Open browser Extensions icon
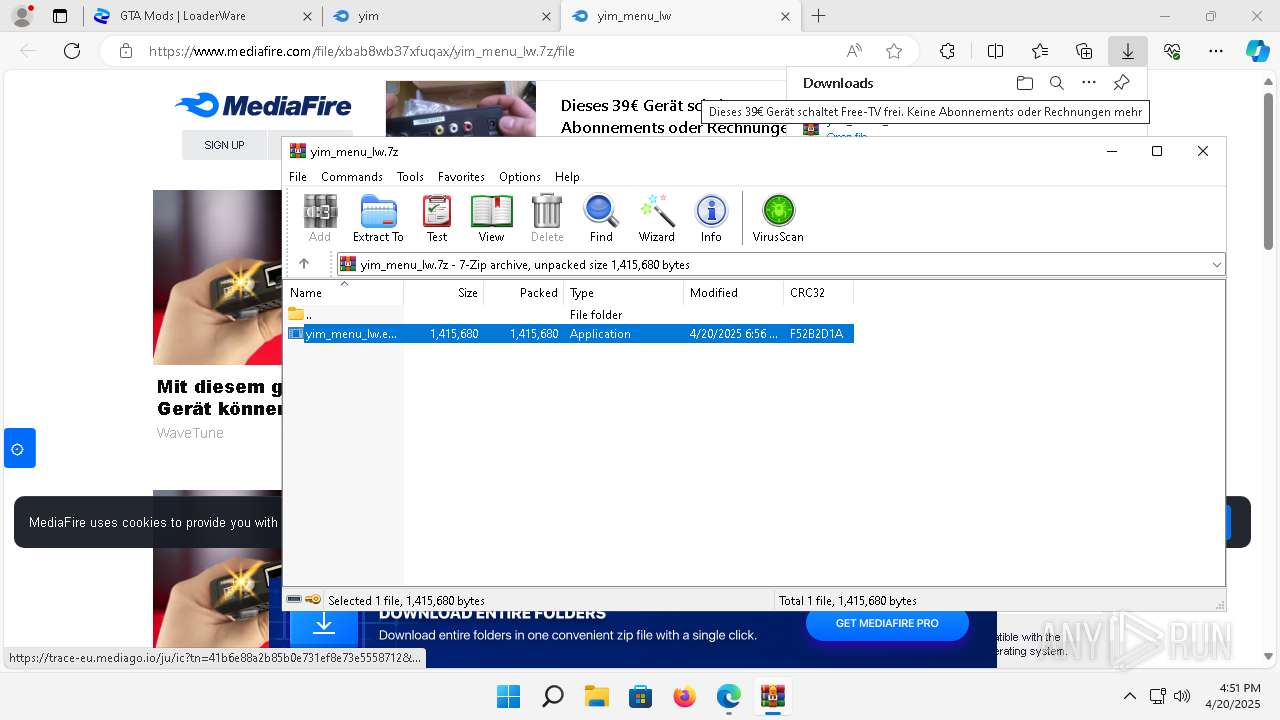This screenshot has height=720, width=1280. 947,51
